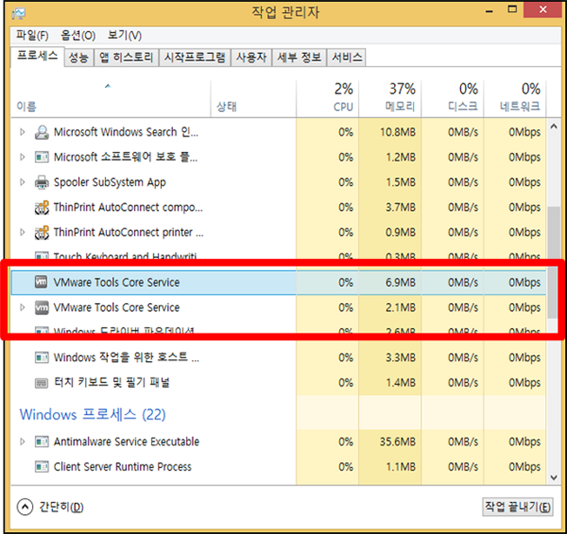The image size is (567, 534).
Task: Click the Windows 작업을 위한 호스트 icon
Action: [42, 358]
